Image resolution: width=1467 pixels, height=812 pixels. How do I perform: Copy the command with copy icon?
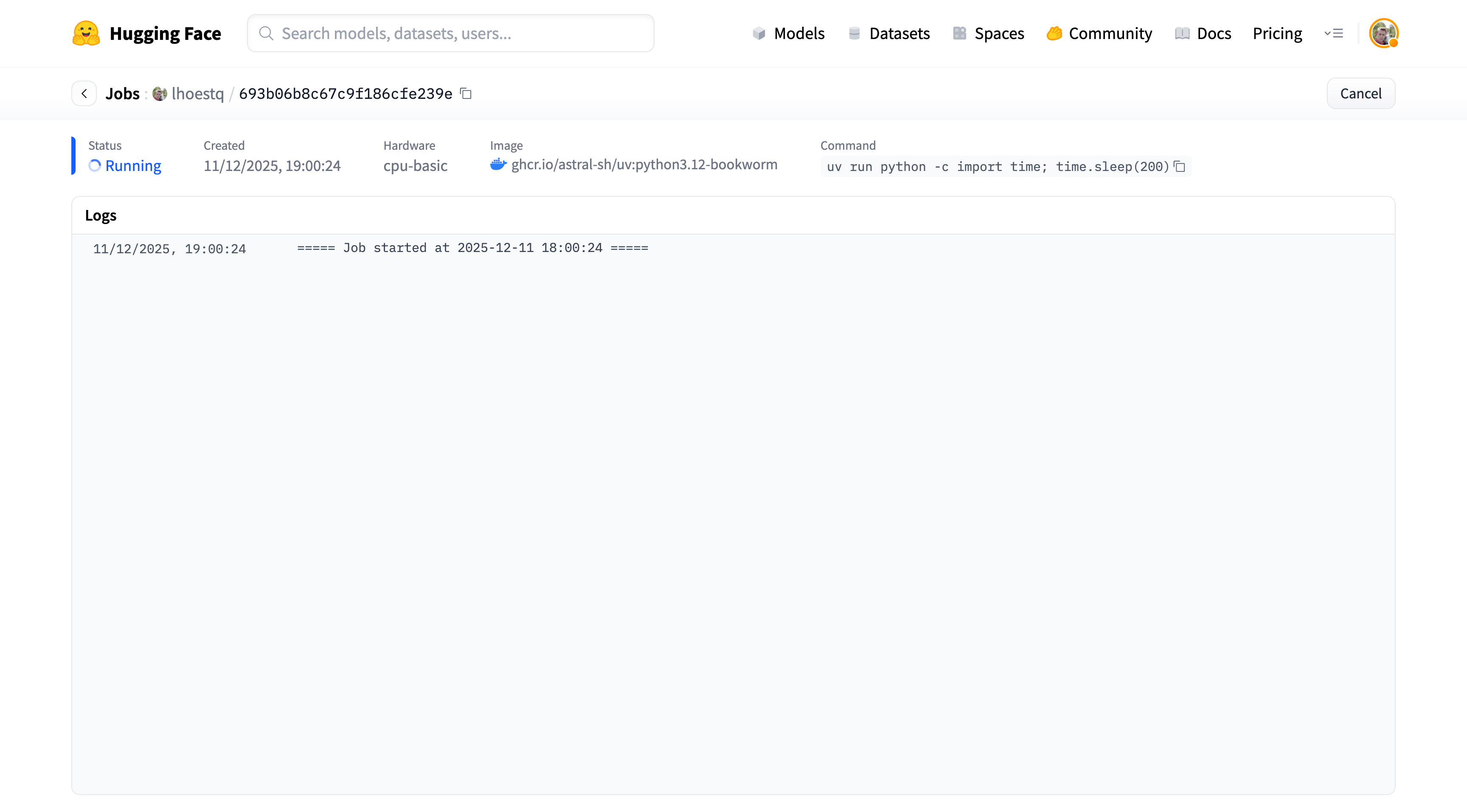tap(1179, 167)
